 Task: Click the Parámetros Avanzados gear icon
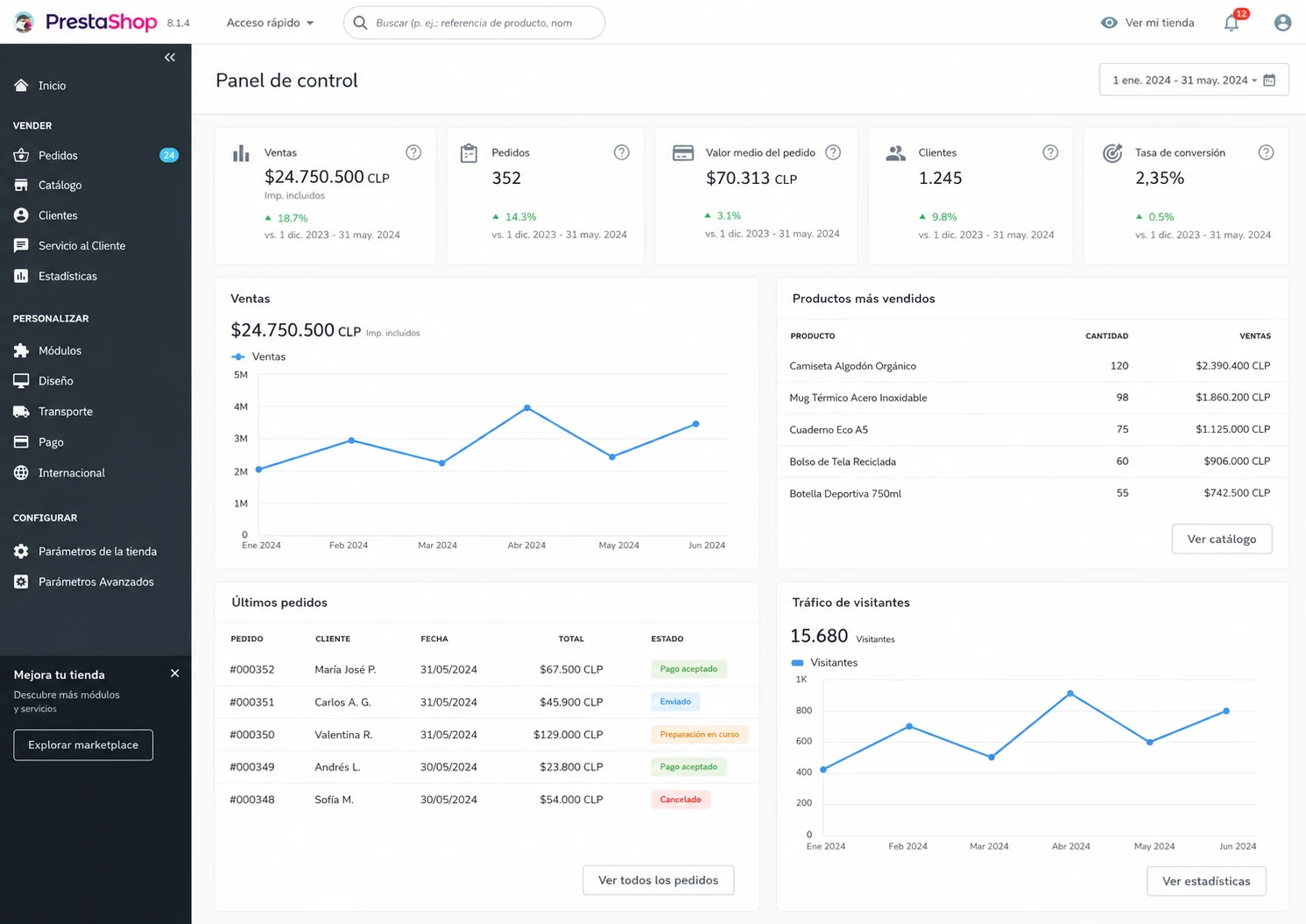[21, 582]
